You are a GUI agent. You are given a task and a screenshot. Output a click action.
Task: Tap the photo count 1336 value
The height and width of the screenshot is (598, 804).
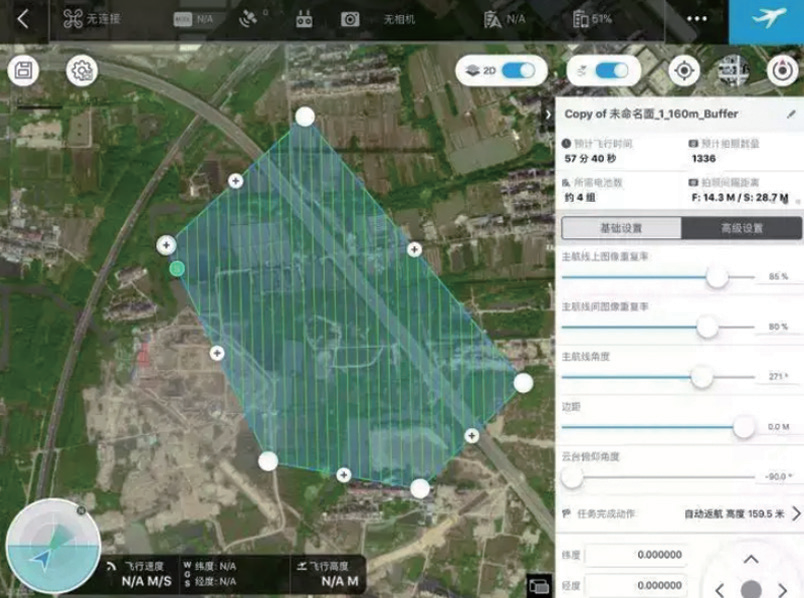pos(704,158)
